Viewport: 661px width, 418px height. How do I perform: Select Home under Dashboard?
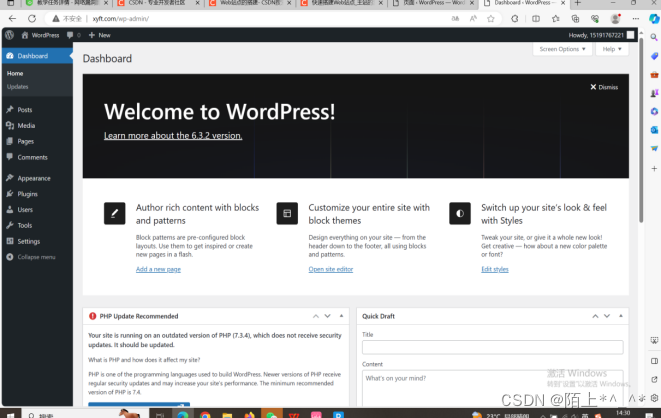[x=15, y=73]
